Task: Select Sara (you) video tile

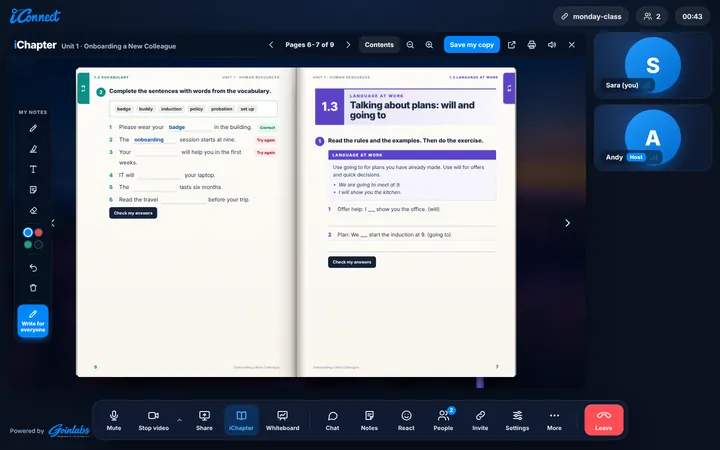Action: point(652,65)
